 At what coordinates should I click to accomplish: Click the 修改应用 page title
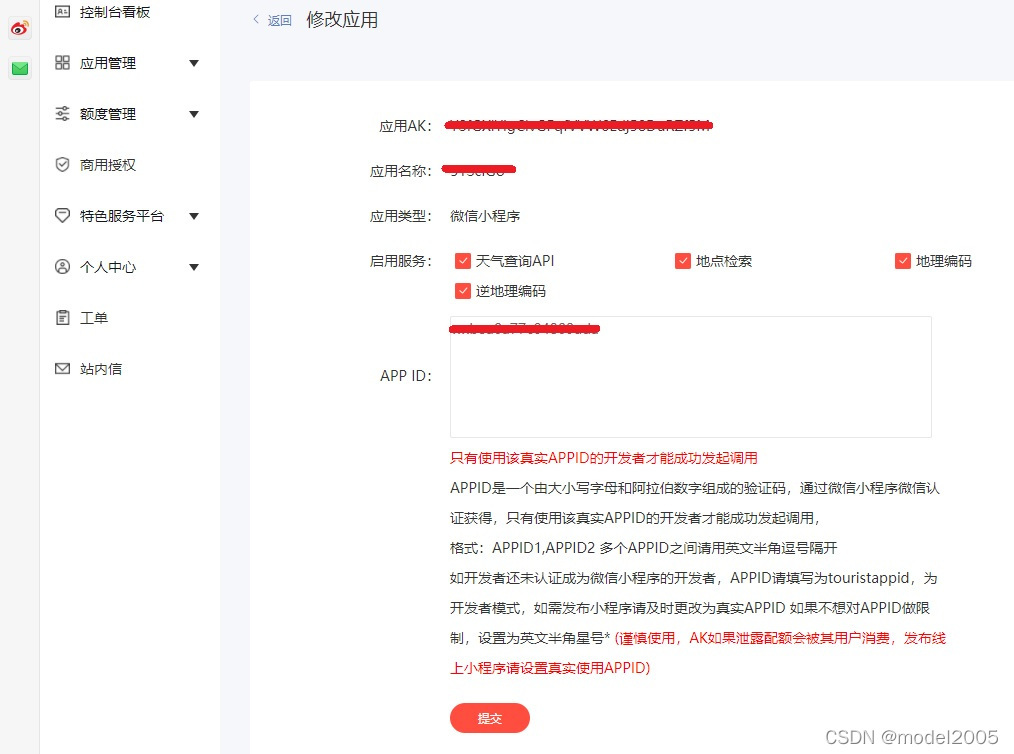(x=342, y=19)
